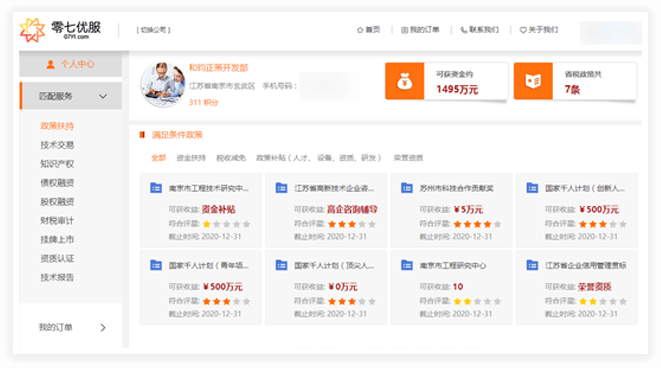The width and height of the screenshot is (661, 368).
Task: Select 财税审计 in the sidebar
Action: coord(57,220)
